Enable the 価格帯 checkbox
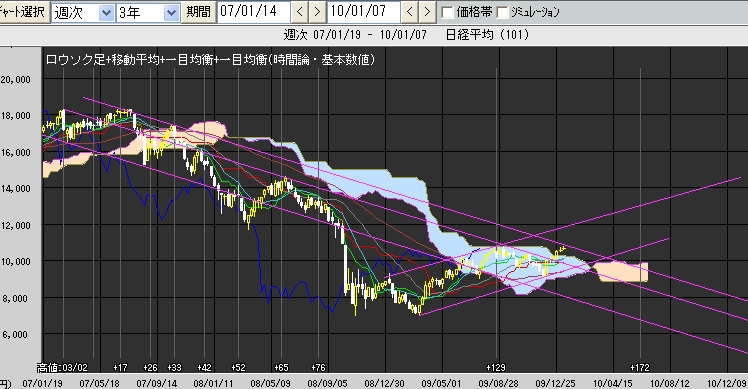This screenshot has width=748, height=389. tap(447, 12)
